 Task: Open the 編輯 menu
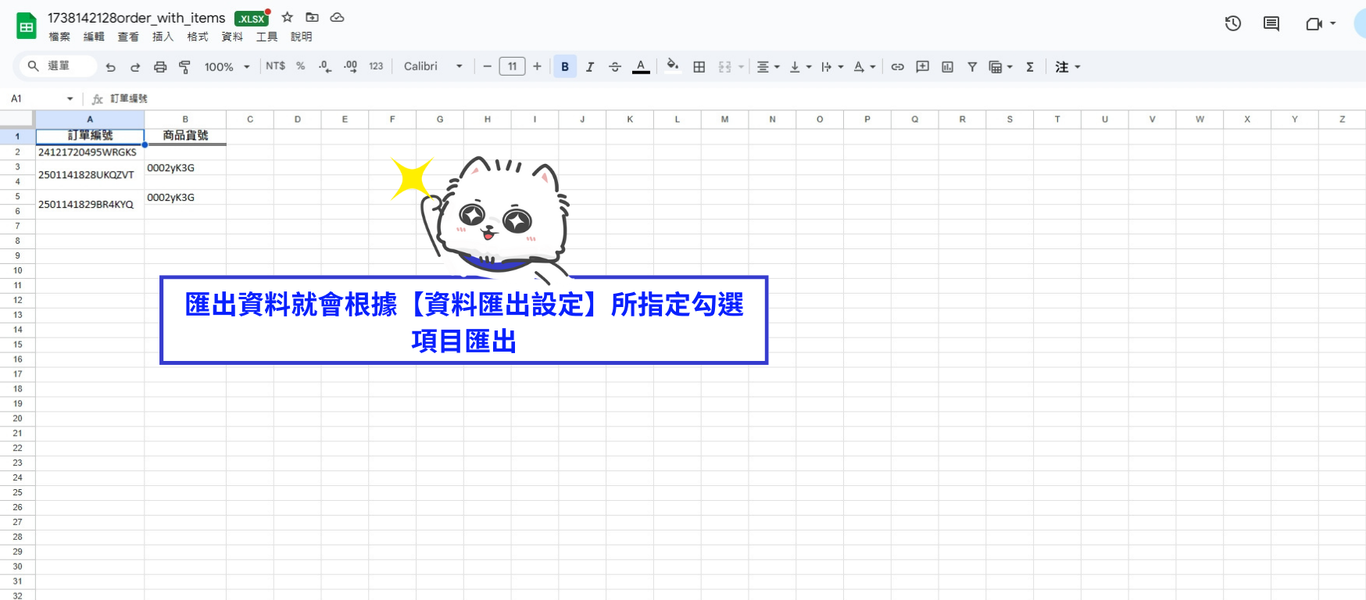pyautogui.click(x=94, y=37)
